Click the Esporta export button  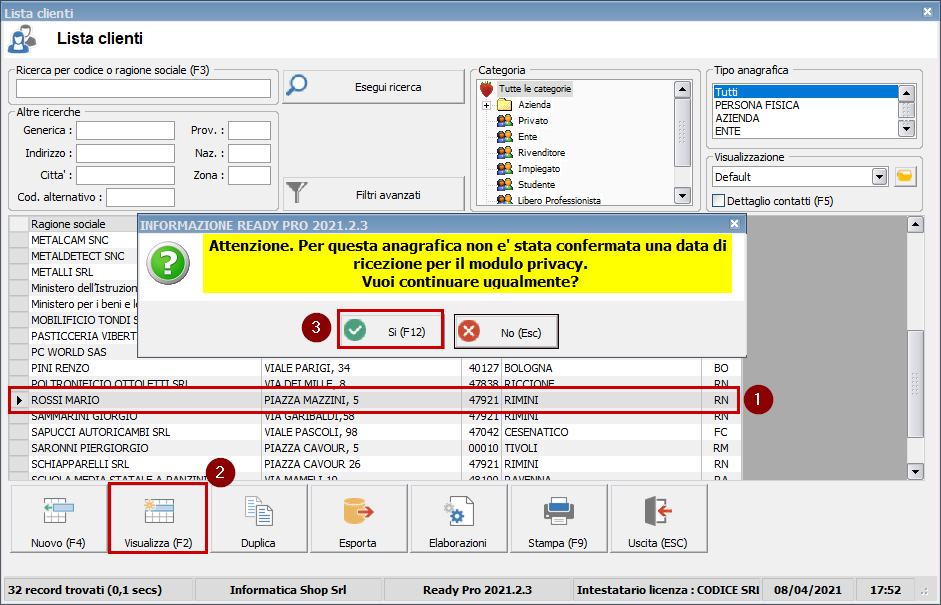tap(358, 519)
